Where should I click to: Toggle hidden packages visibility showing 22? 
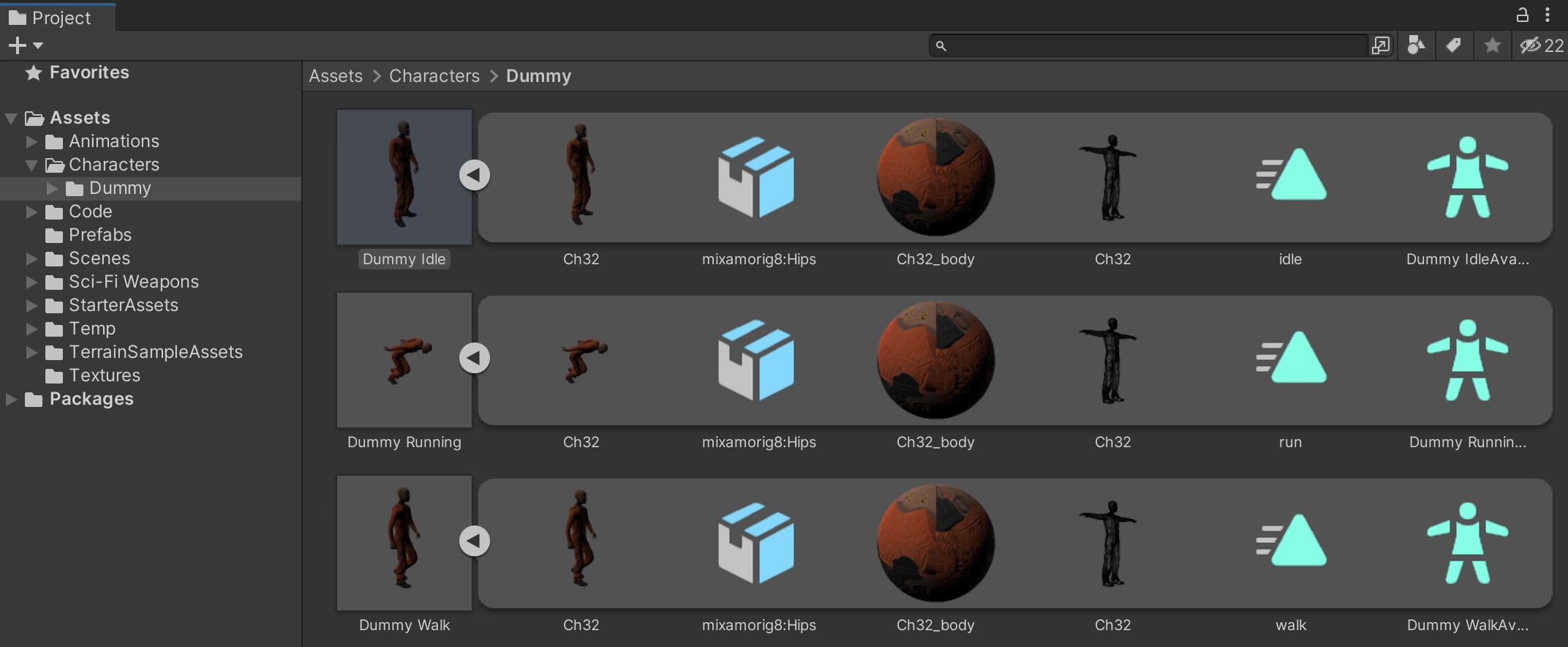coord(1541,45)
